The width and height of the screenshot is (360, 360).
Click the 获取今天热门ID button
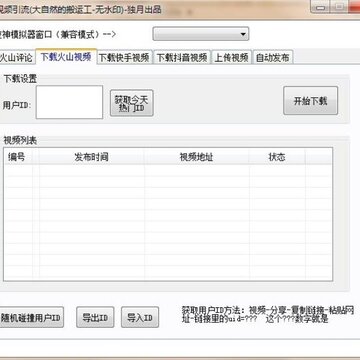[132, 103]
